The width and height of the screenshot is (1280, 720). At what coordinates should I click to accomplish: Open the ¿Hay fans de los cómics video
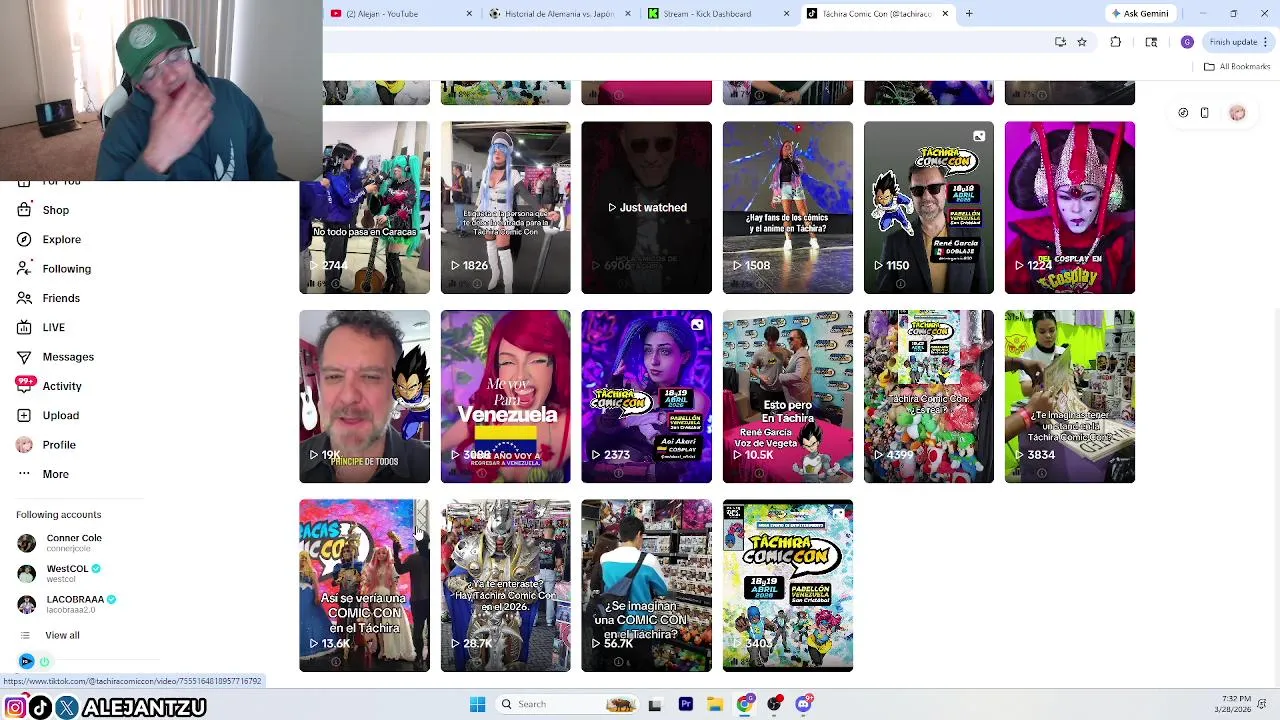[788, 208]
